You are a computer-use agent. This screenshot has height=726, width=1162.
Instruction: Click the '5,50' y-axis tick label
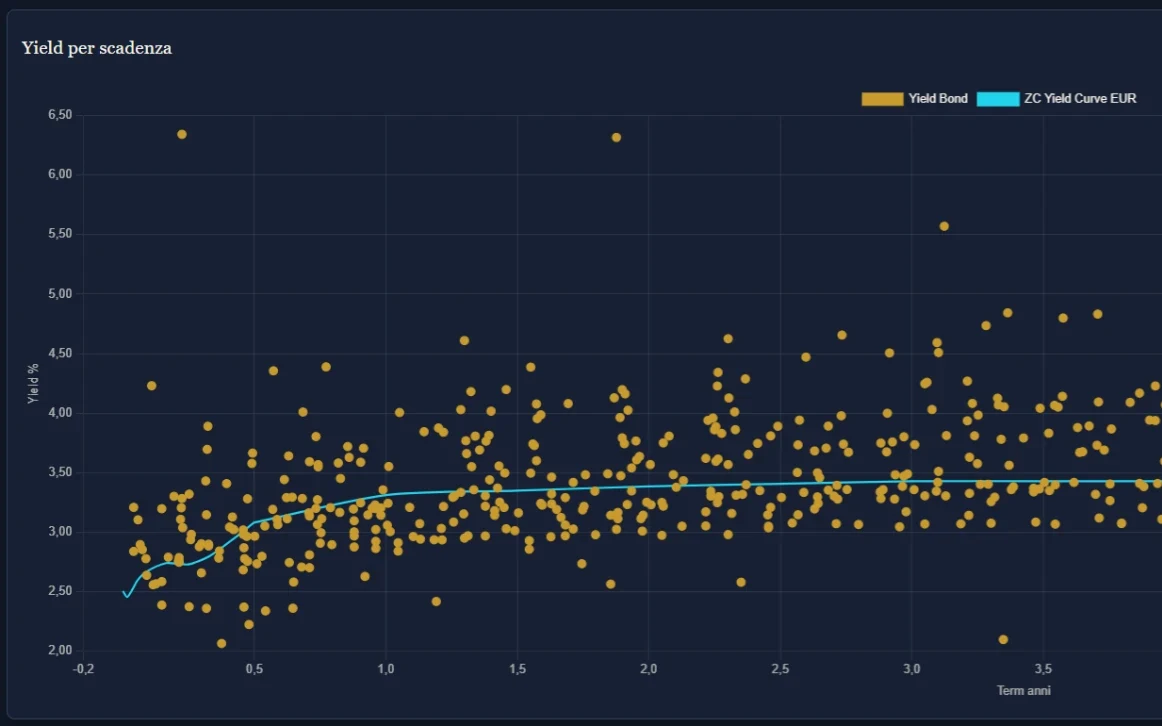pos(60,234)
